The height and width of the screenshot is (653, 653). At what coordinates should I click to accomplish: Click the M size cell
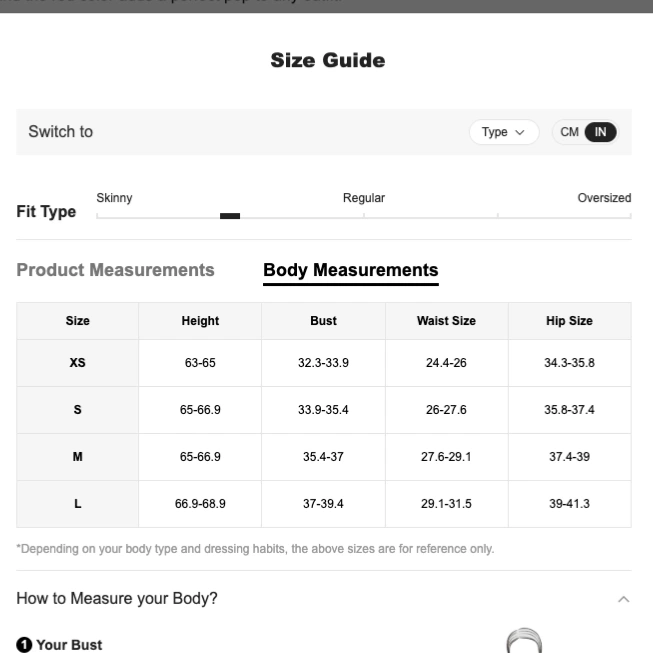coord(77,457)
